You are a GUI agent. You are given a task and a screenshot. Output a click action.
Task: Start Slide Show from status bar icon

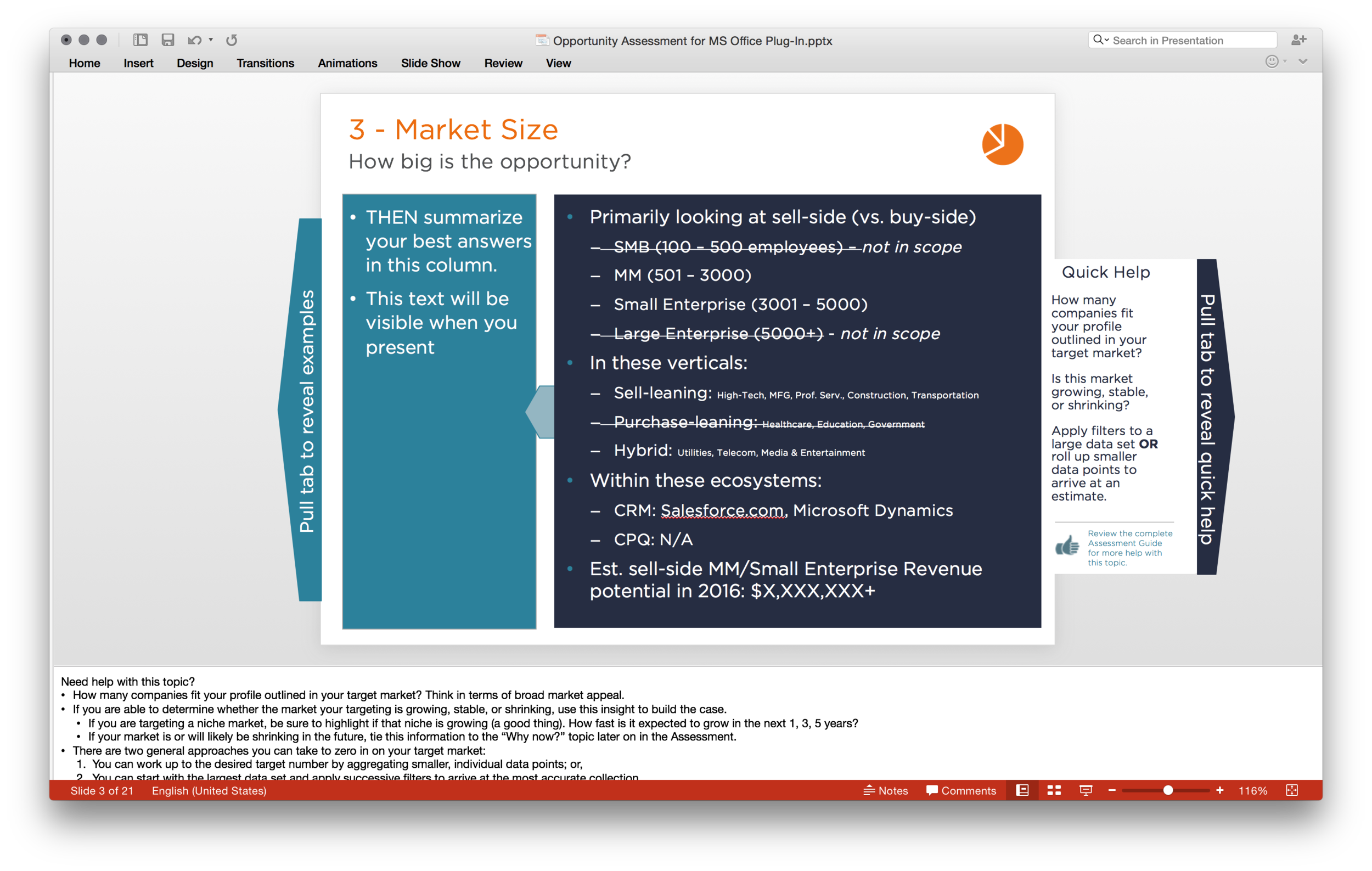(x=1086, y=790)
